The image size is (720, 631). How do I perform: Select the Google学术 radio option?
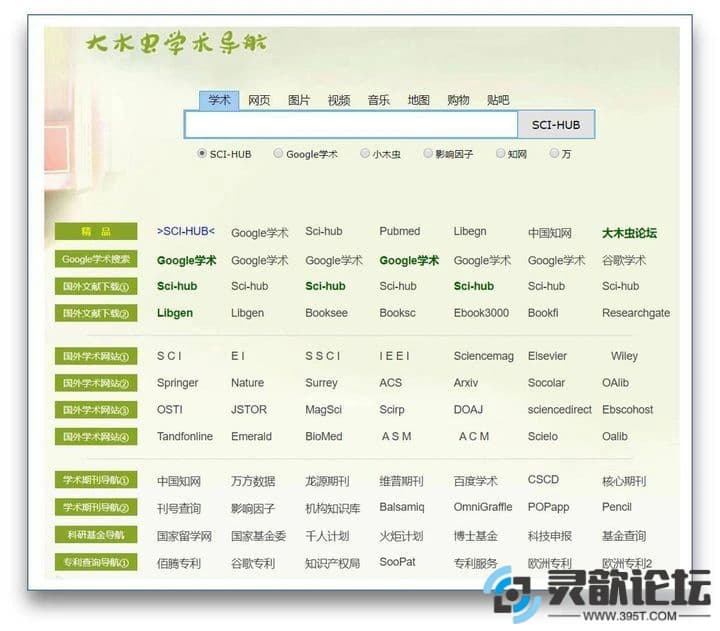277,153
